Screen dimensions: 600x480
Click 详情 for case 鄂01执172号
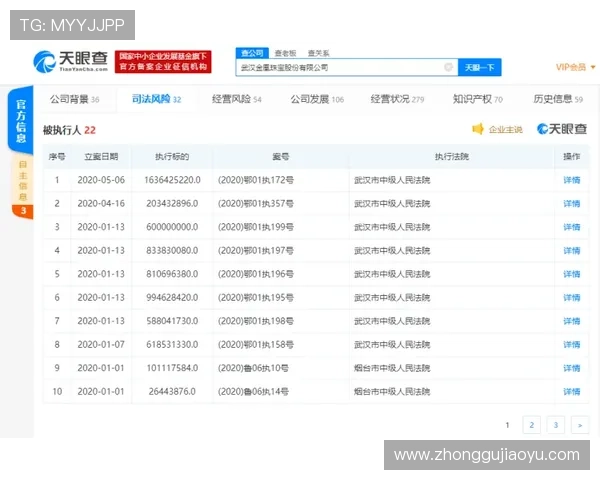572,180
